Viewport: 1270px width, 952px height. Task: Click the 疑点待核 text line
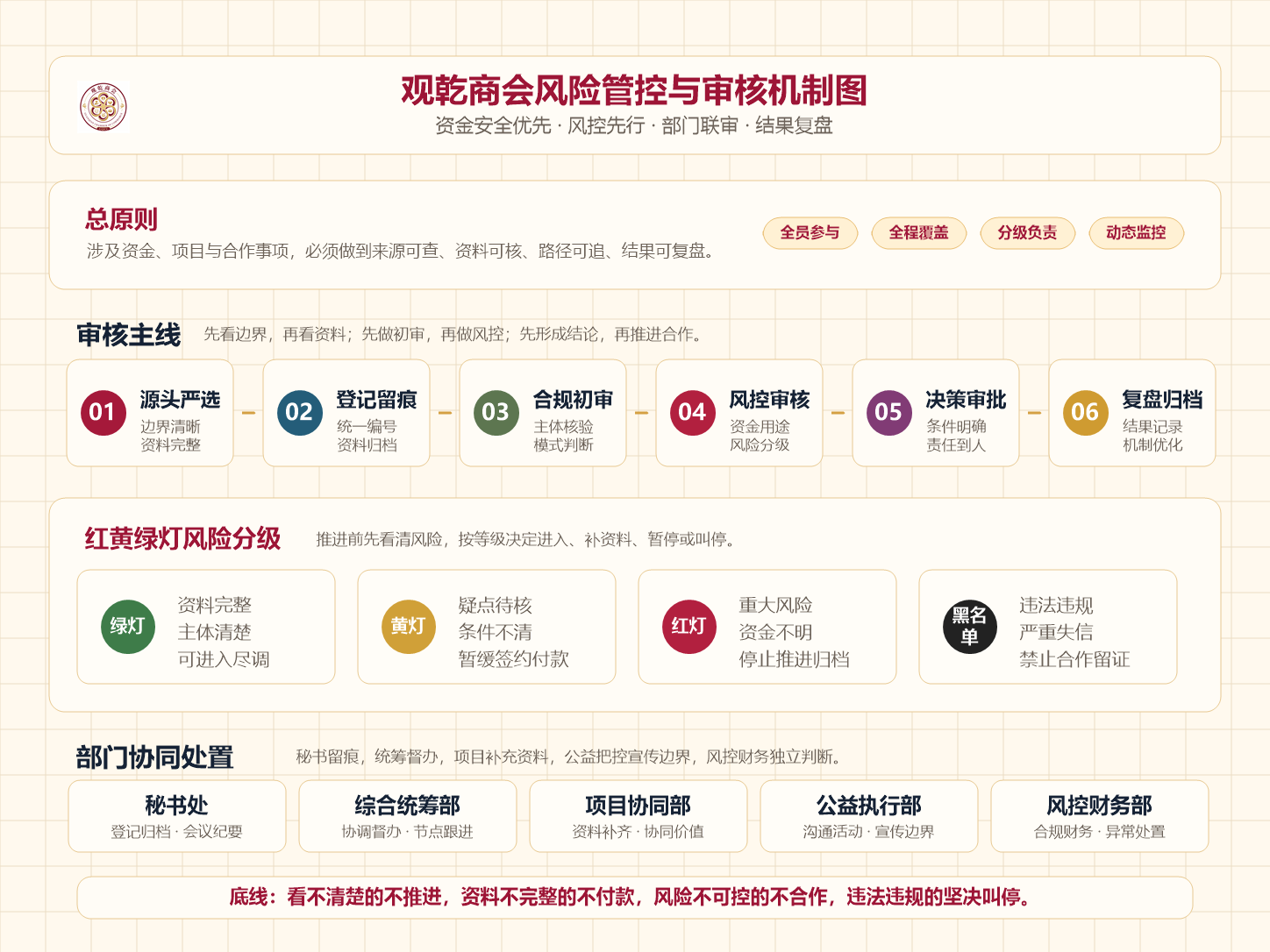click(x=495, y=605)
